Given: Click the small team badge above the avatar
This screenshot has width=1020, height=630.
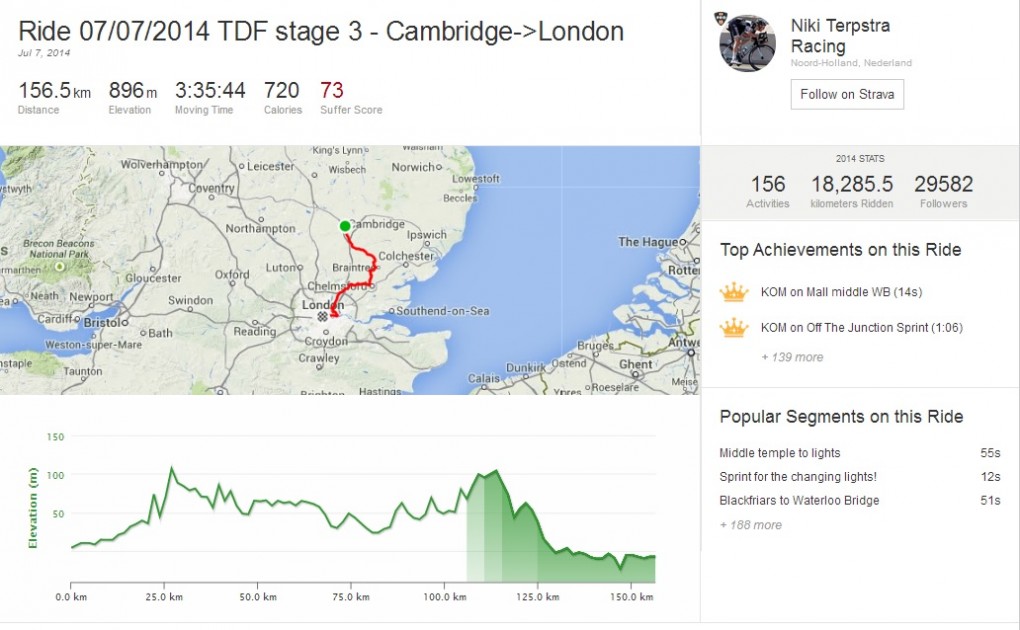Looking at the screenshot, I should click(723, 18).
